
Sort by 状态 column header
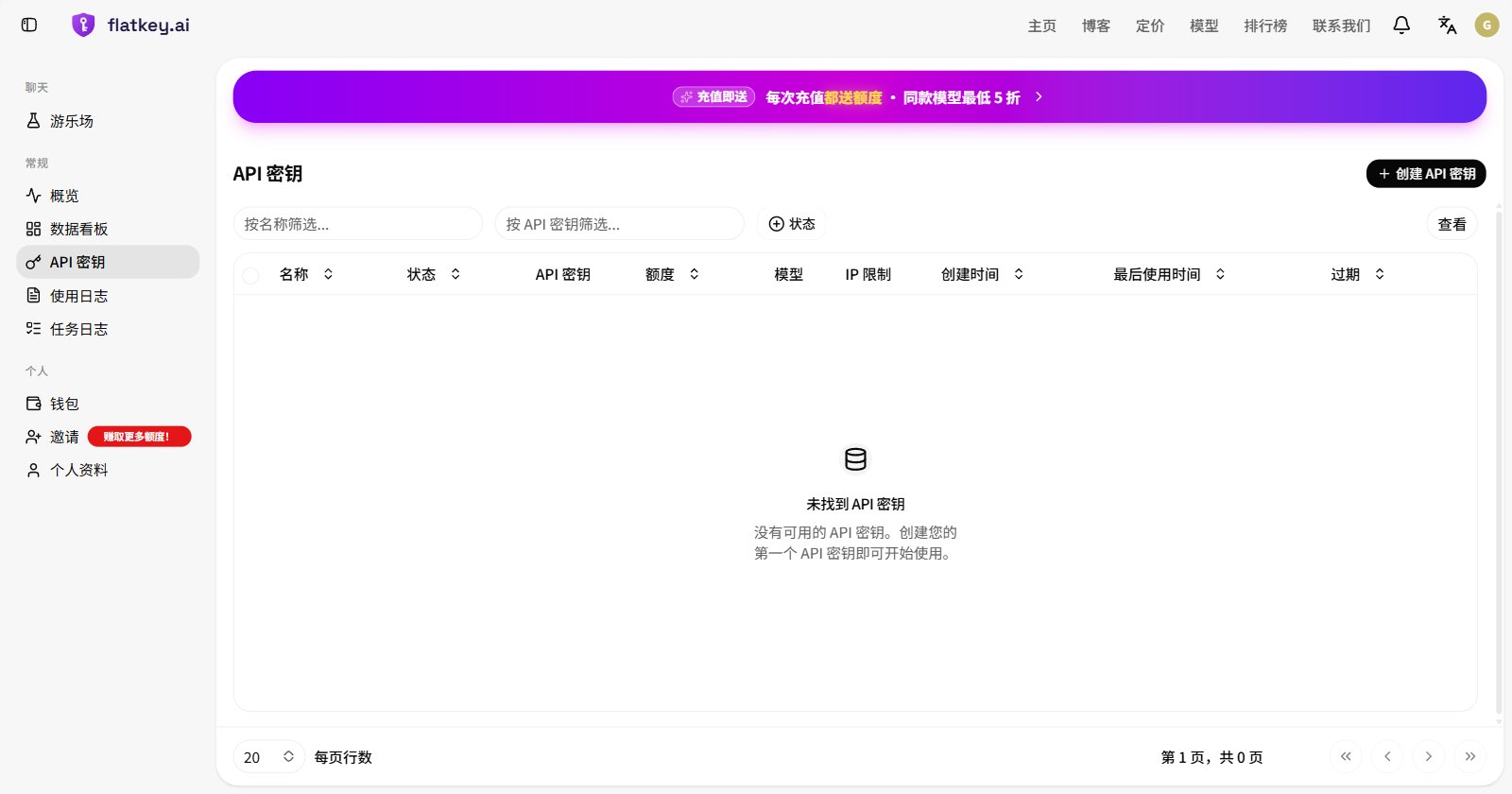434,274
